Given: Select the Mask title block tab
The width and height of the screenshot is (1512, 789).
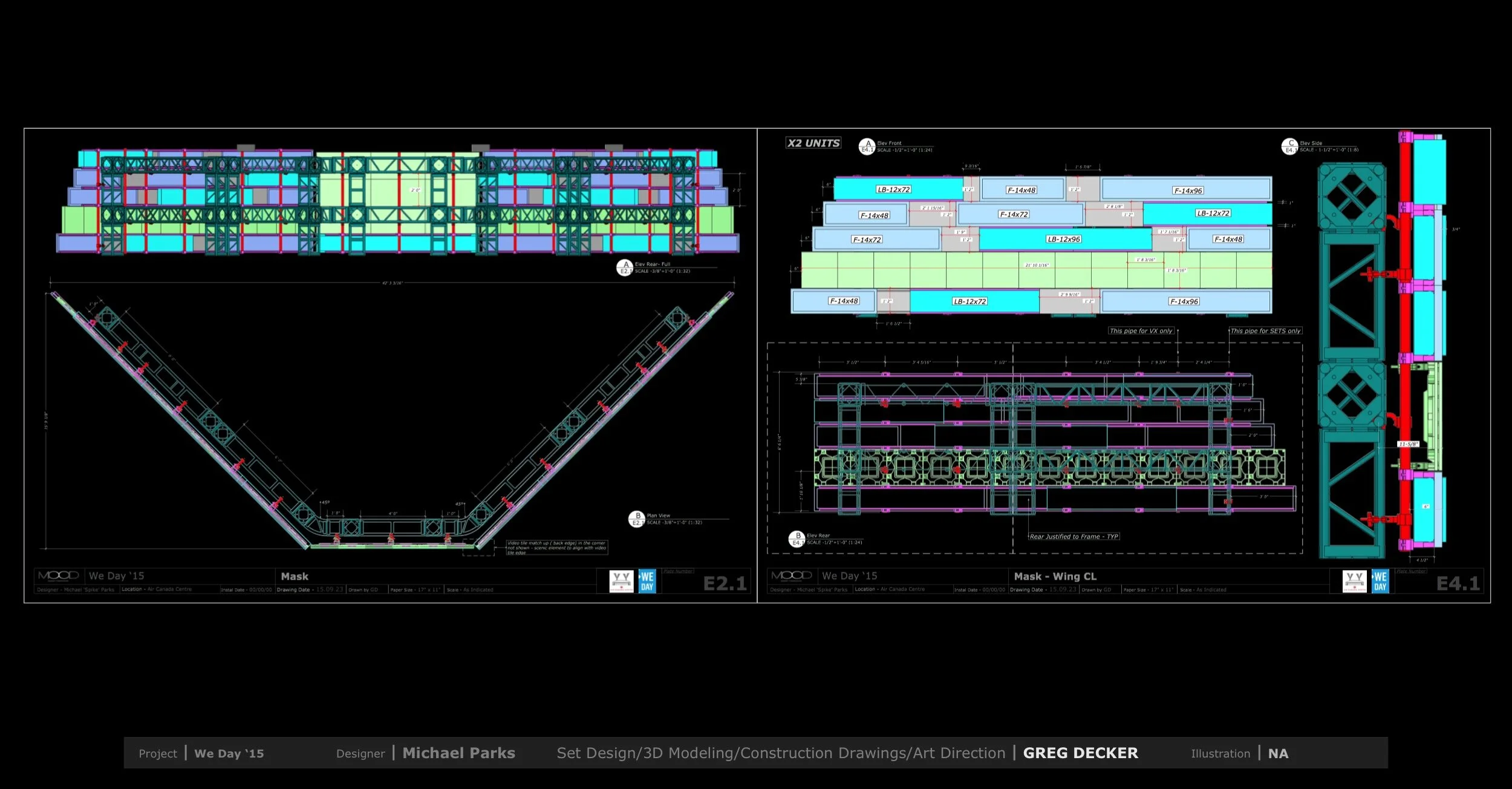Looking at the screenshot, I should pos(295,576).
